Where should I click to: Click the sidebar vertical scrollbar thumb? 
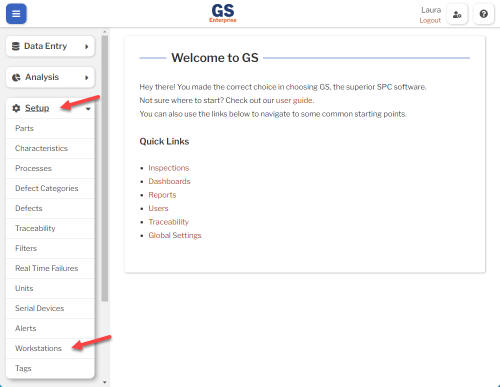(x=105, y=168)
